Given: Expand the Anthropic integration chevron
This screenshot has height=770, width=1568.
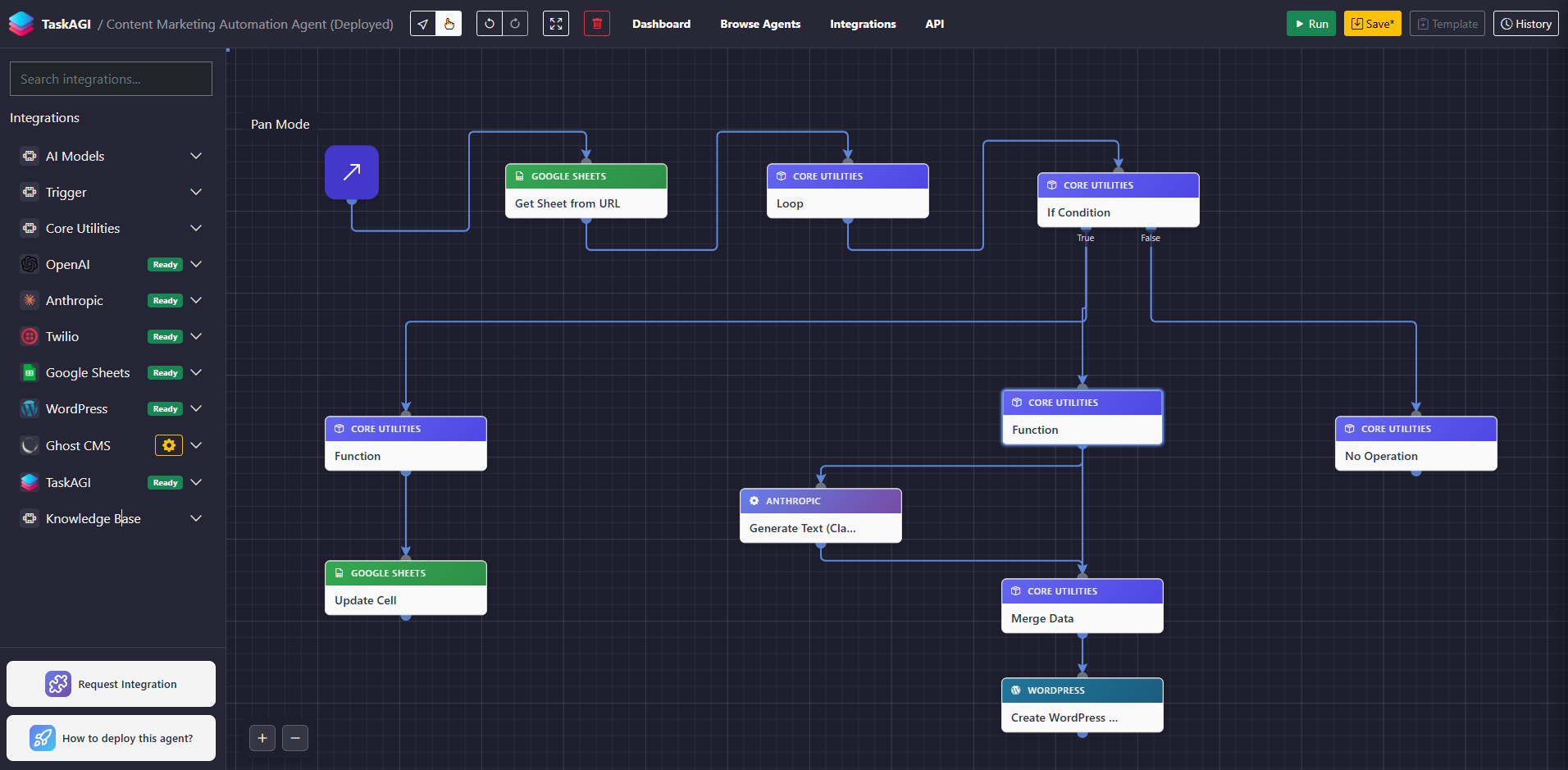Looking at the screenshot, I should pos(196,300).
